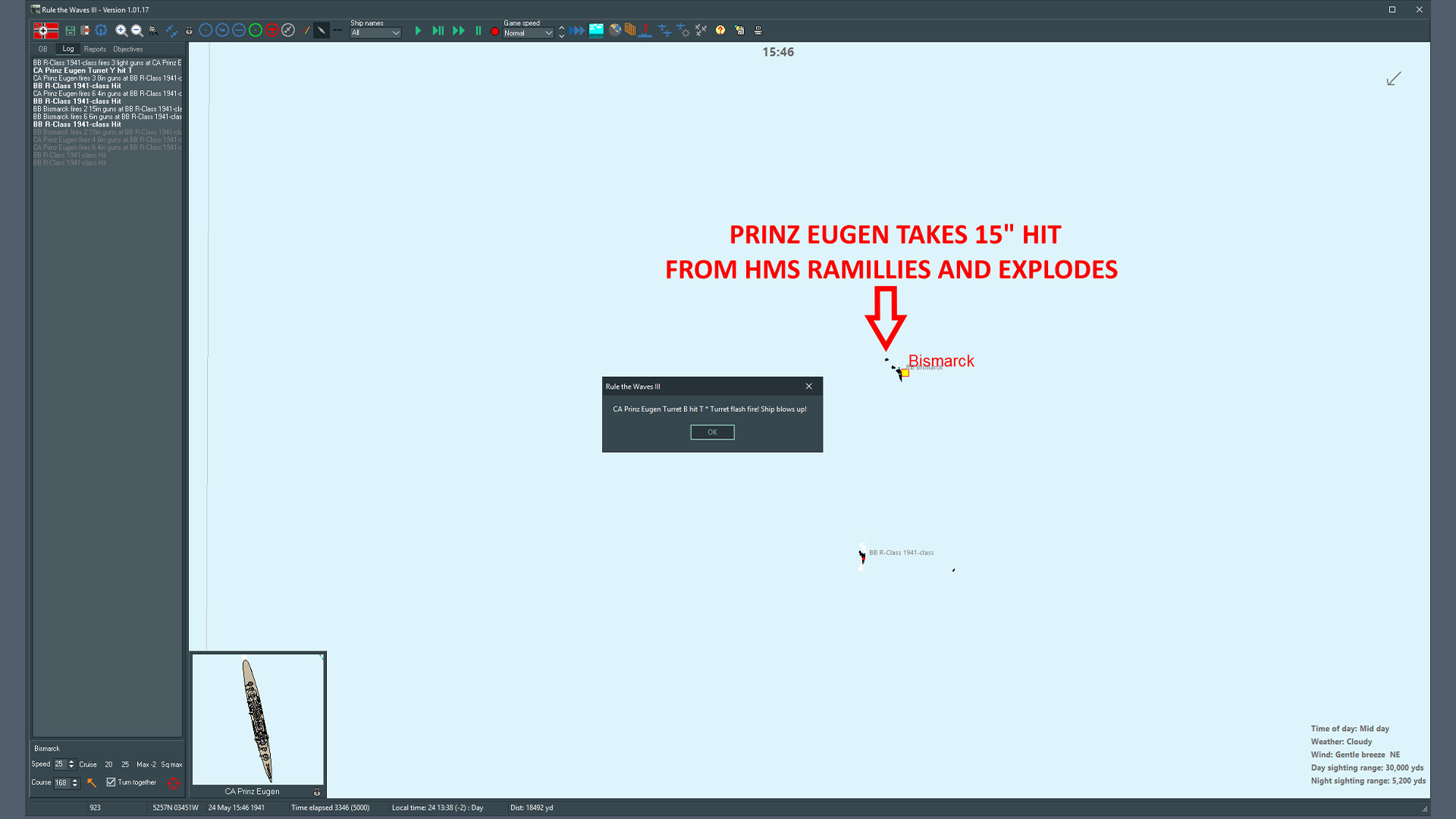The height and width of the screenshot is (819, 1456).
Task: Click the Course input field
Action: point(61,783)
